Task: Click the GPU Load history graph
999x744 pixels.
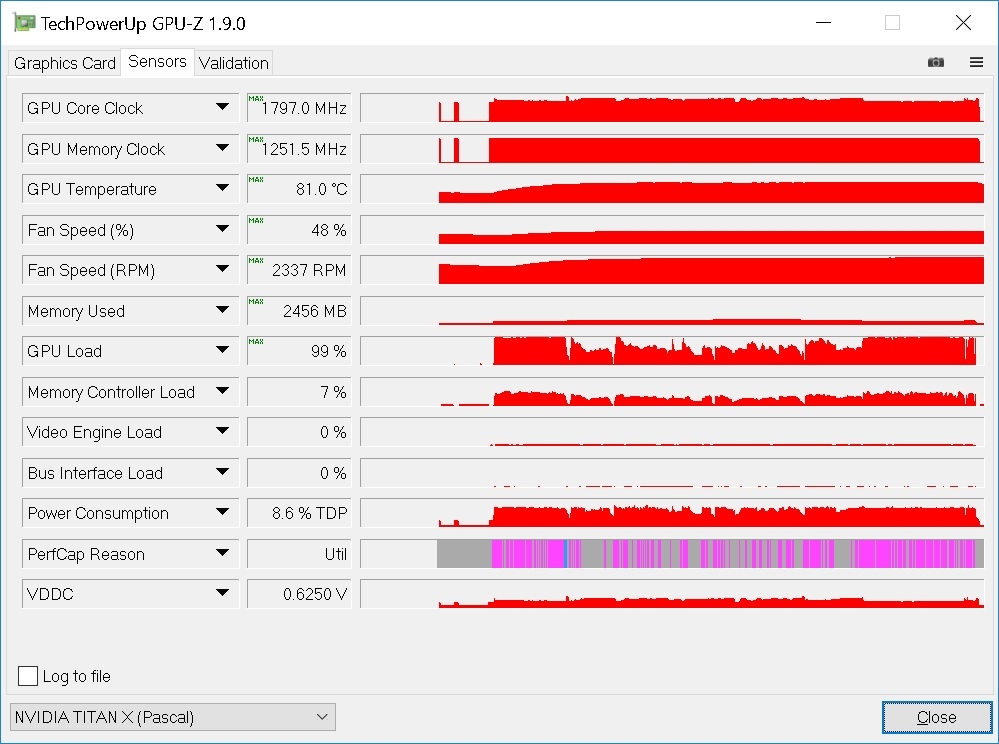Action: coord(672,351)
